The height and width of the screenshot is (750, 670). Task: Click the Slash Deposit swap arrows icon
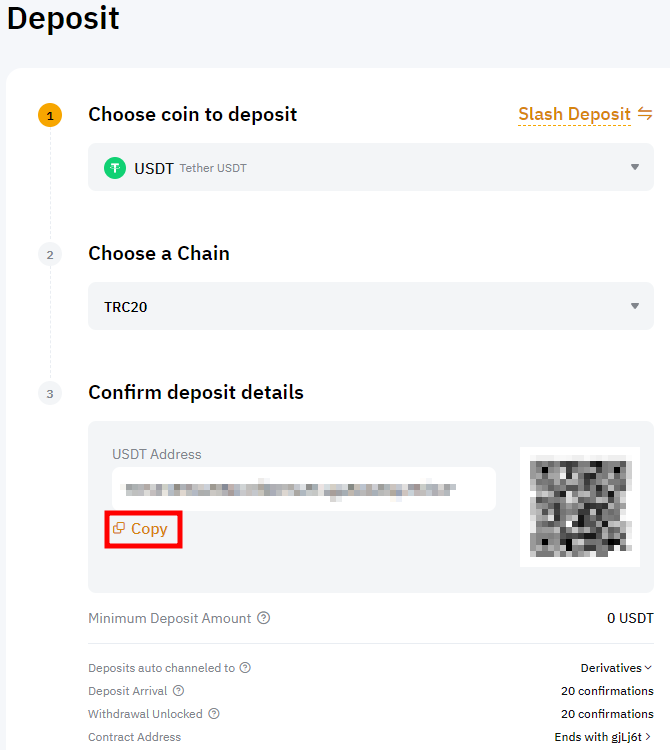pos(645,114)
